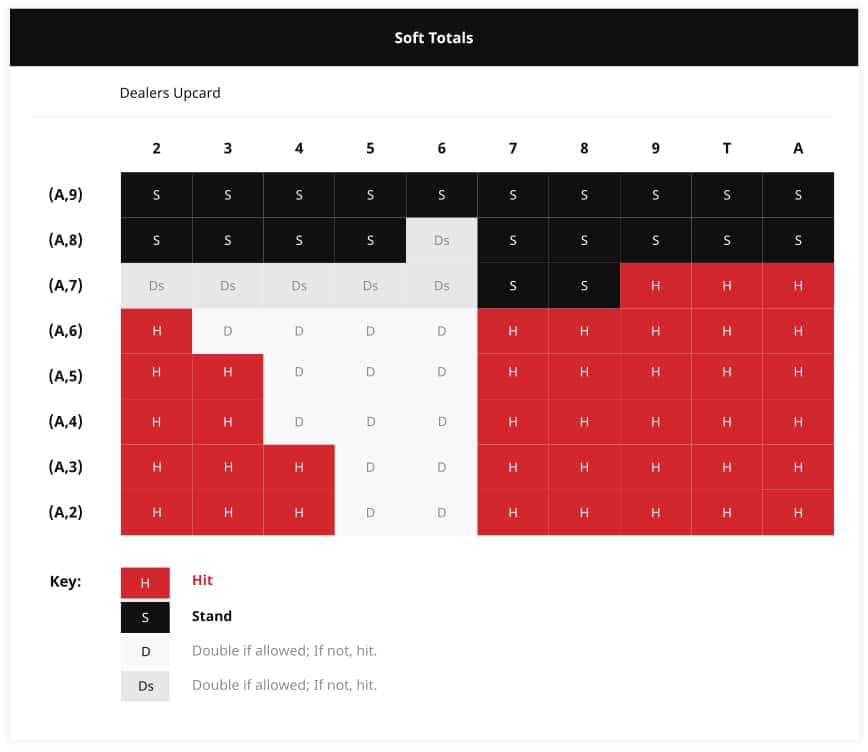Click the H cell for (A,7) versus 9
Screen dimensions: 868x752
pos(655,286)
